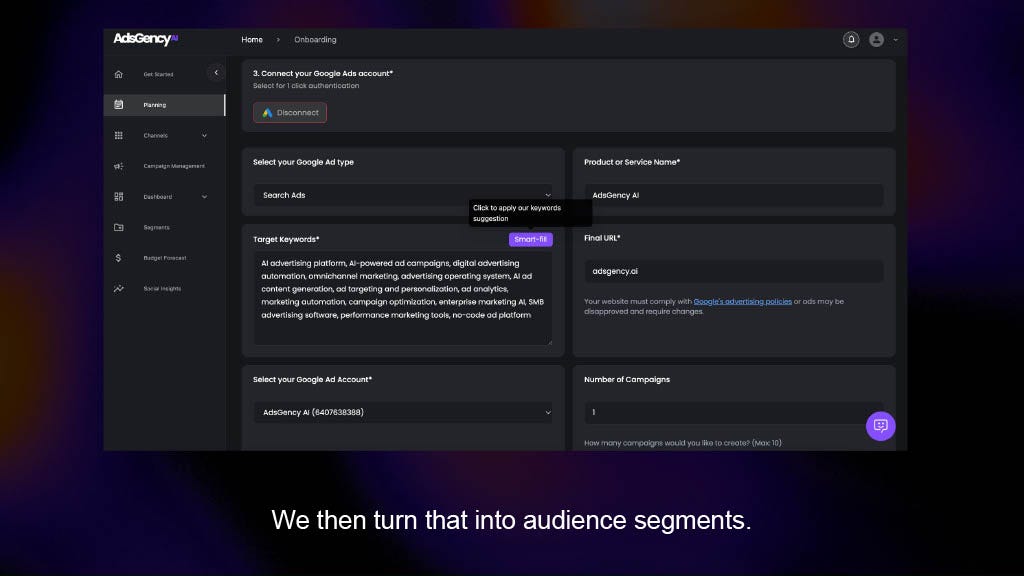Viewport: 1024px width, 576px height.
Task: Open Google's advertising policies link
Action: click(x=742, y=301)
